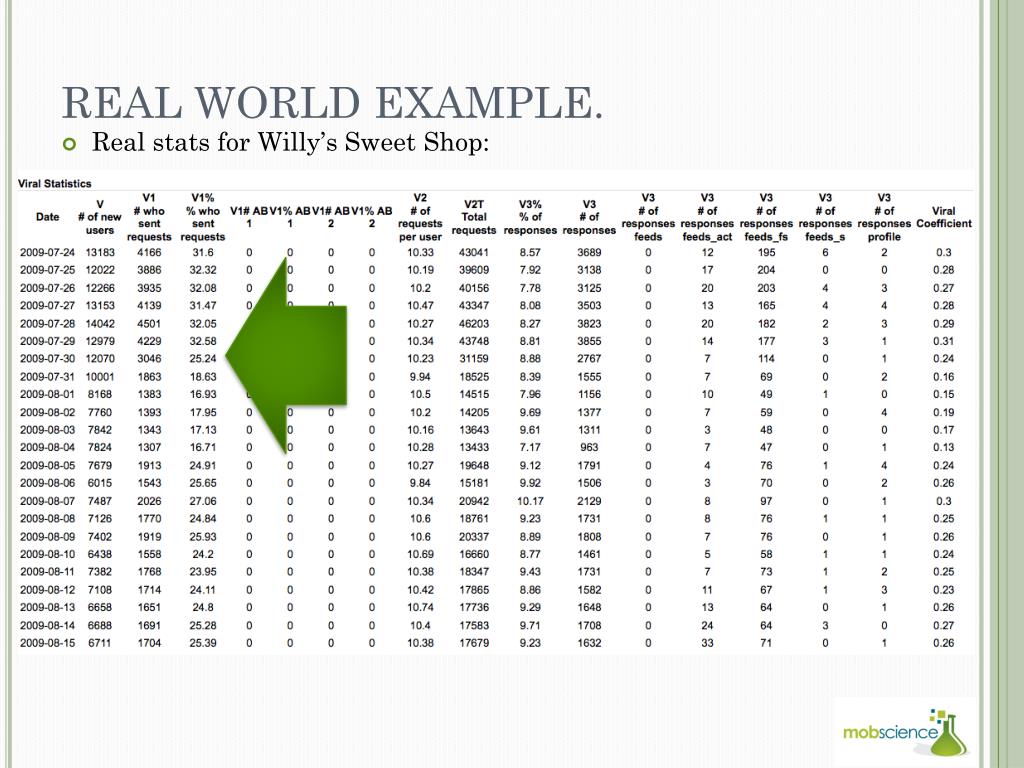Click the total requests value 17679

coord(474,643)
